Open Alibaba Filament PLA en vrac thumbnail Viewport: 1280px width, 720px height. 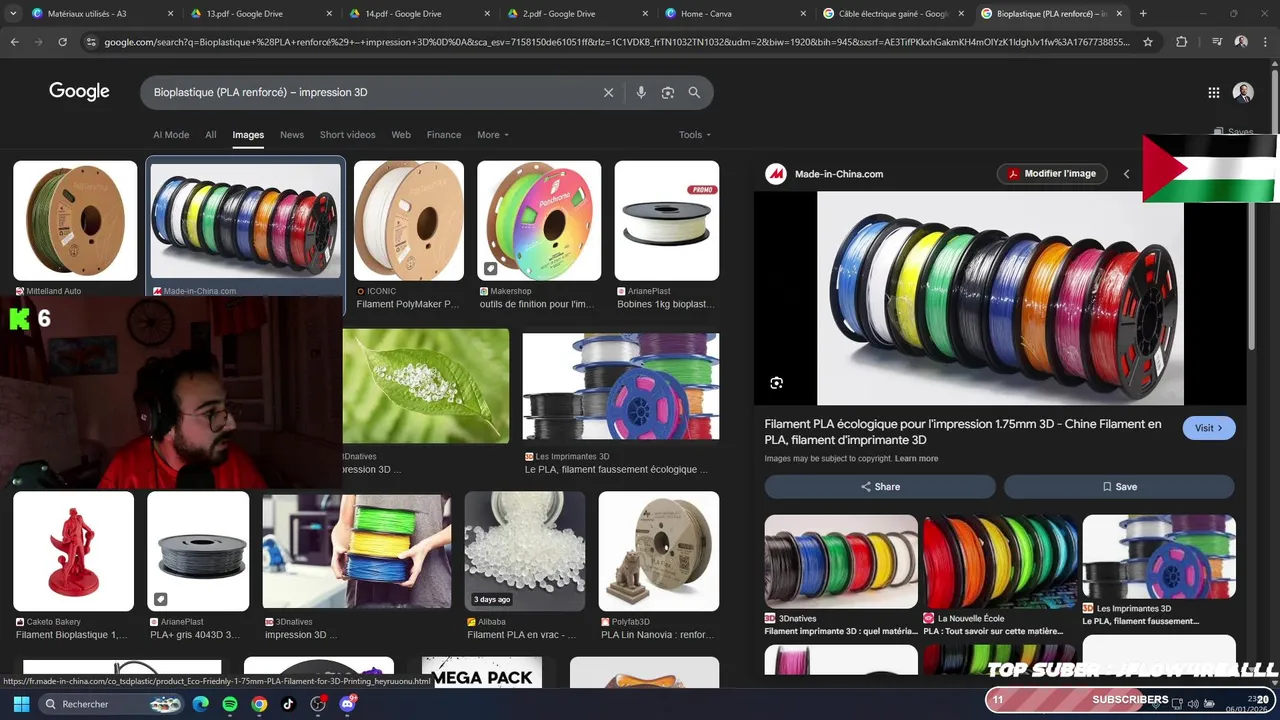point(525,551)
